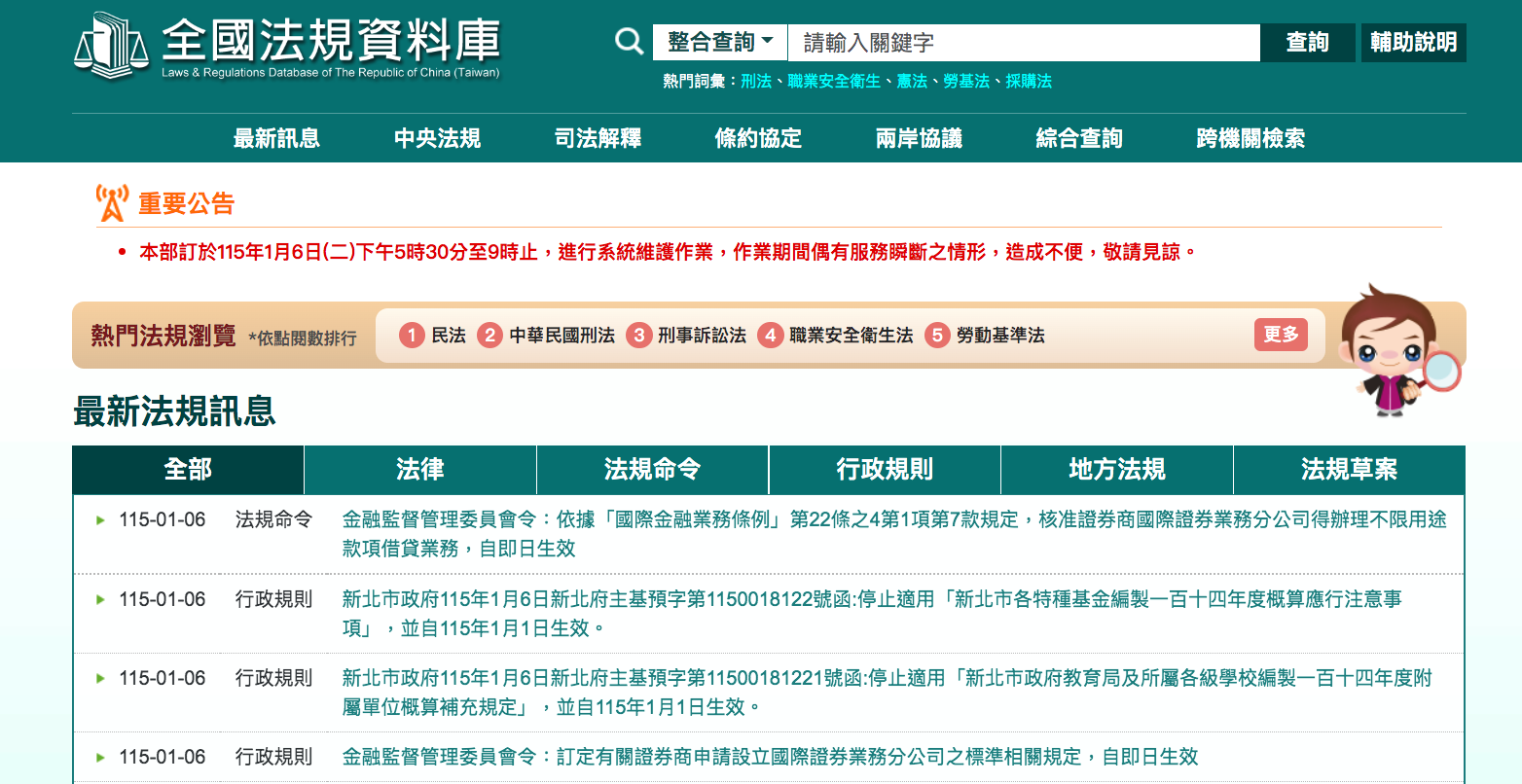Open the 中央法規 navigation menu
This screenshot has width=1522, height=784.
[x=437, y=138]
